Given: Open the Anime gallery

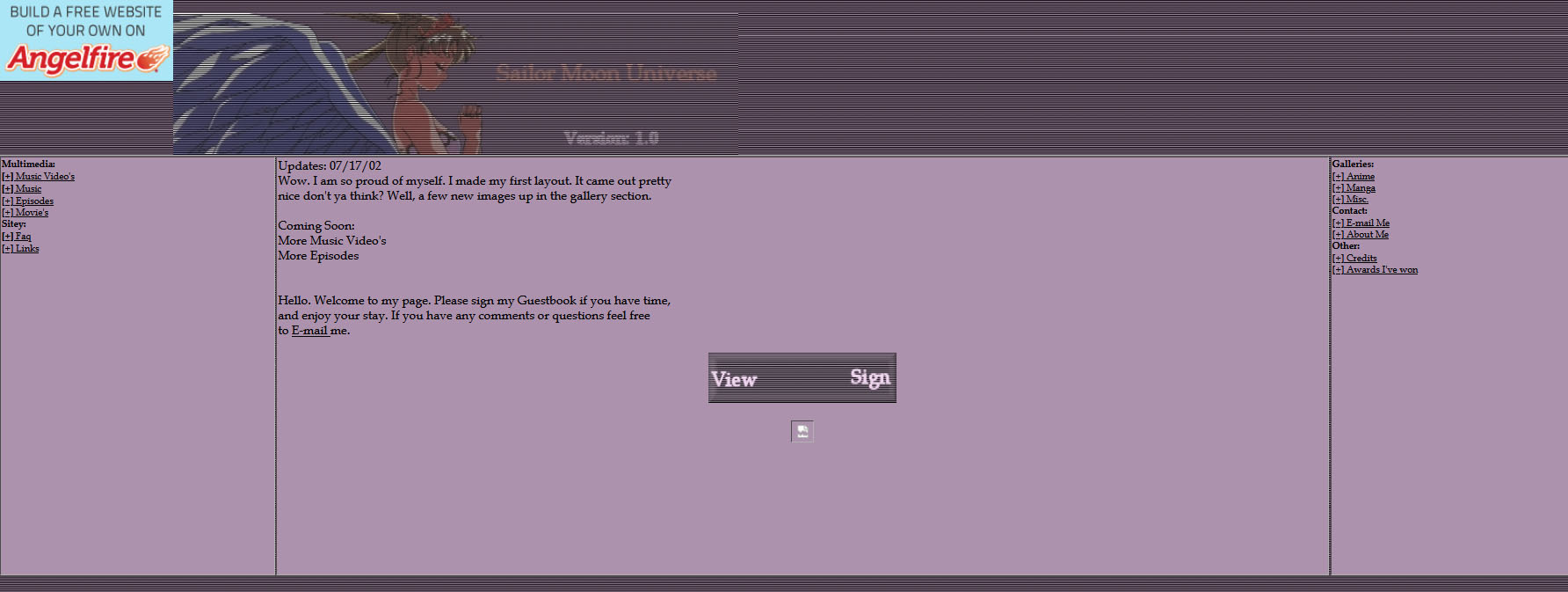Looking at the screenshot, I should point(1354,176).
